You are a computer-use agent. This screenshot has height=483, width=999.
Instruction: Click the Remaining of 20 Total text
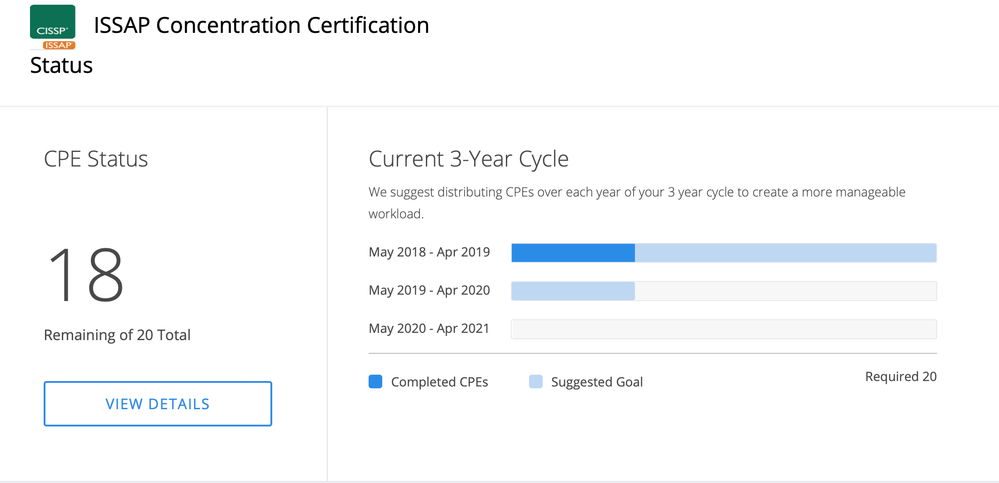pos(117,335)
